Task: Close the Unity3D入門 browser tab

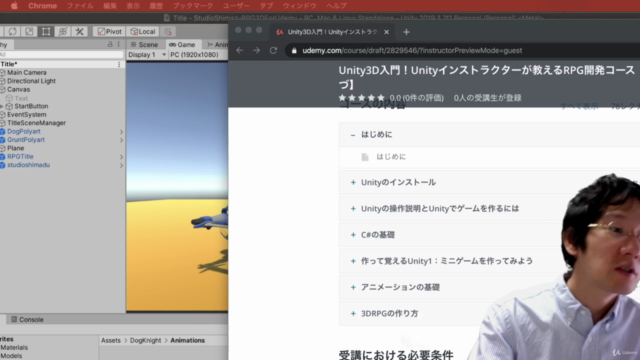Action: (x=387, y=32)
